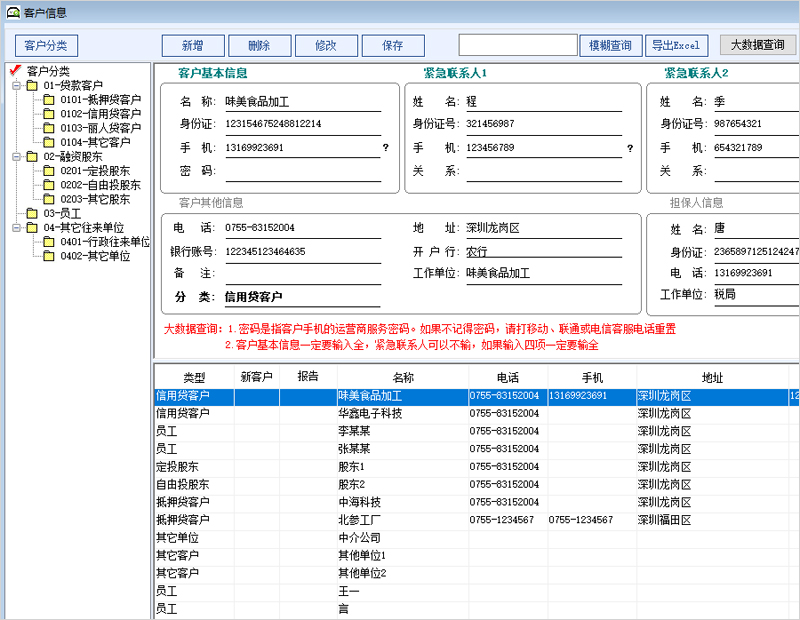This screenshot has width=800, height=620.
Task: Click emergency contact 1 姓名 field 程
Action: [544, 102]
